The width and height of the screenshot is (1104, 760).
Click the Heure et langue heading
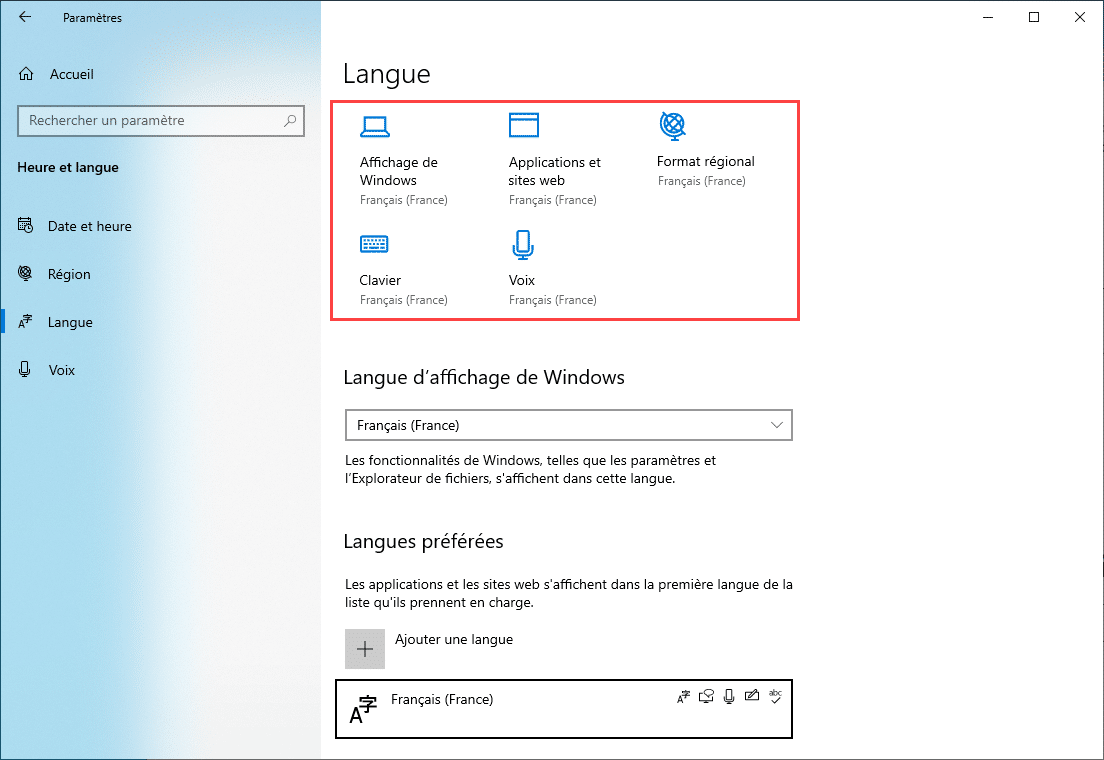pos(68,167)
